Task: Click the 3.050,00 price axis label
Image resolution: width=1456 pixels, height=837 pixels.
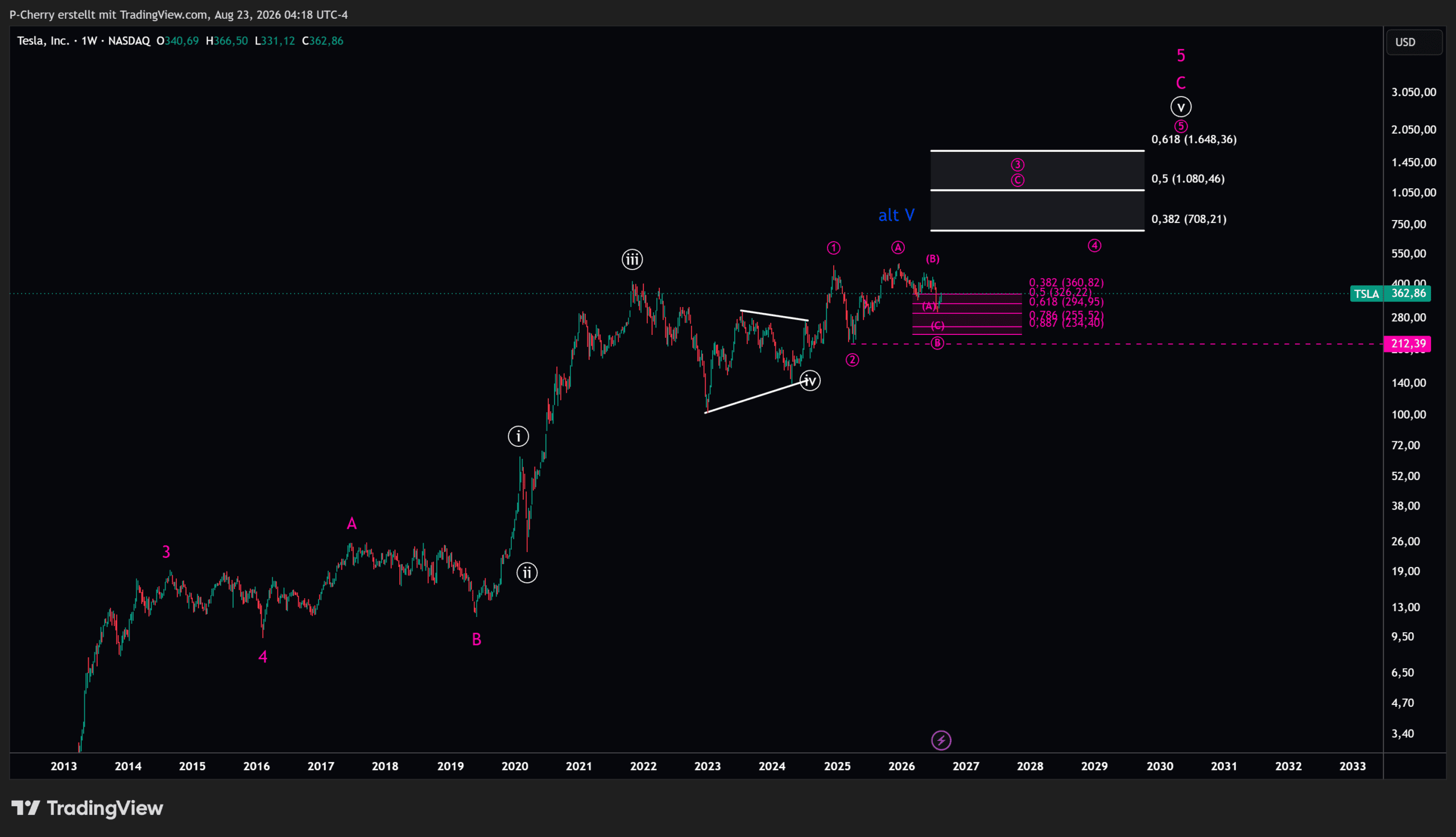Action: click(1413, 92)
